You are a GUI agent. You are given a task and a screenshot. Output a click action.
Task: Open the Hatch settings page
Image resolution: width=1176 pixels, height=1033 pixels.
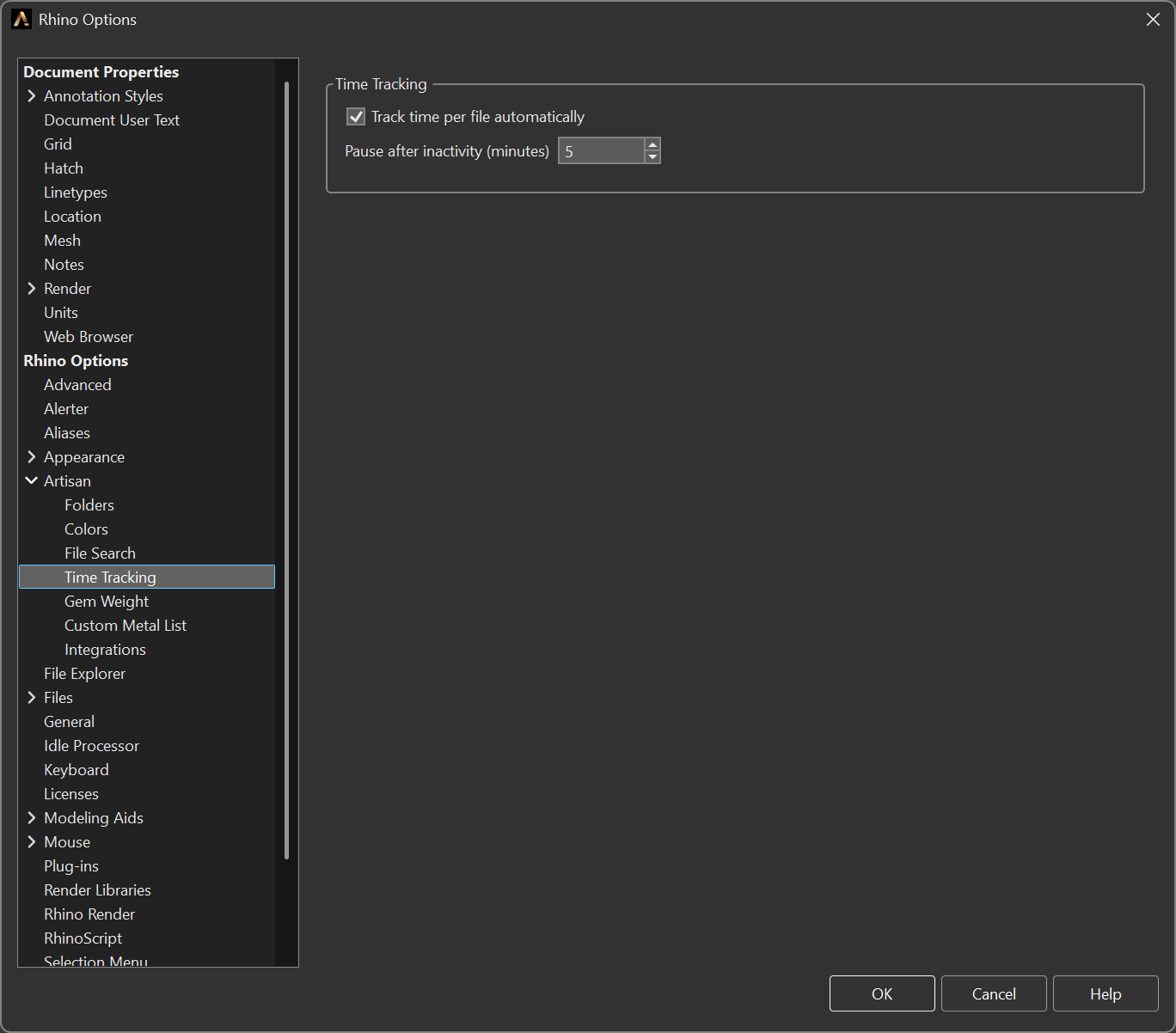[x=64, y=168]
